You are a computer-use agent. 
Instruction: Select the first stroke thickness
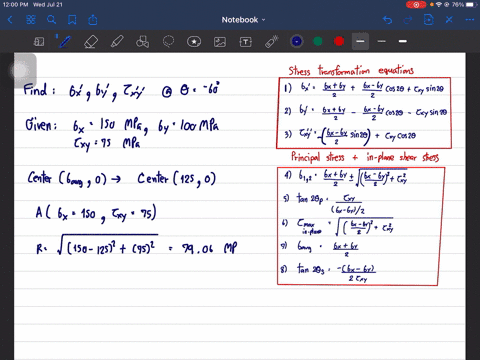(x=360, y=41)
